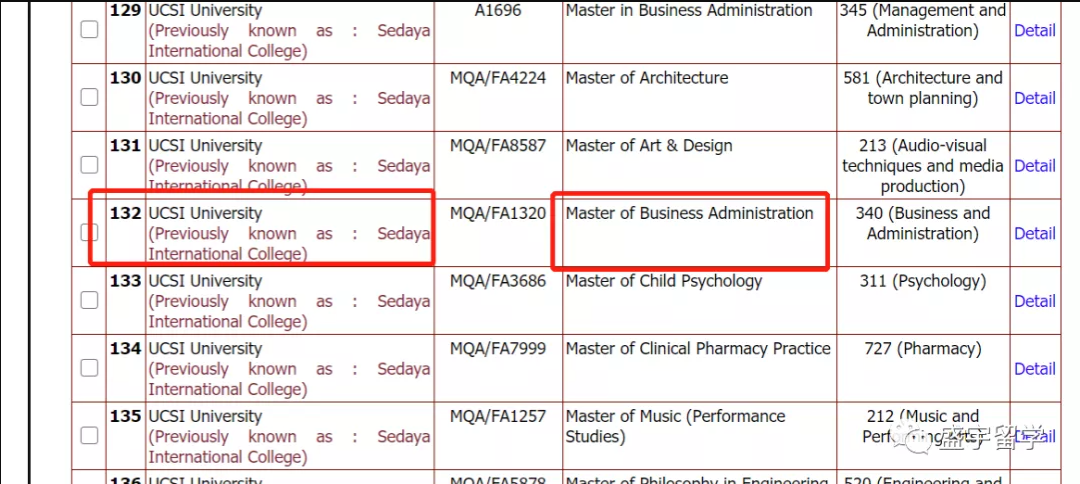This screenshot has height=484, width=1080.
Task: Toggle the checkbox in highlighted row 132
Action: click(x=90, y=233)
